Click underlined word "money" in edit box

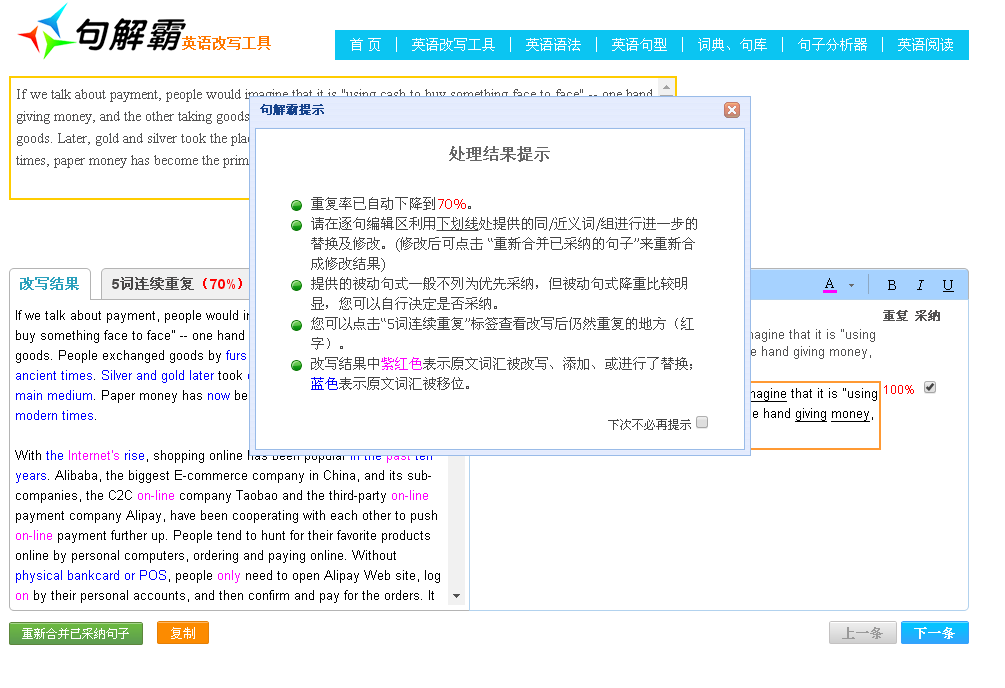point(850,414)
